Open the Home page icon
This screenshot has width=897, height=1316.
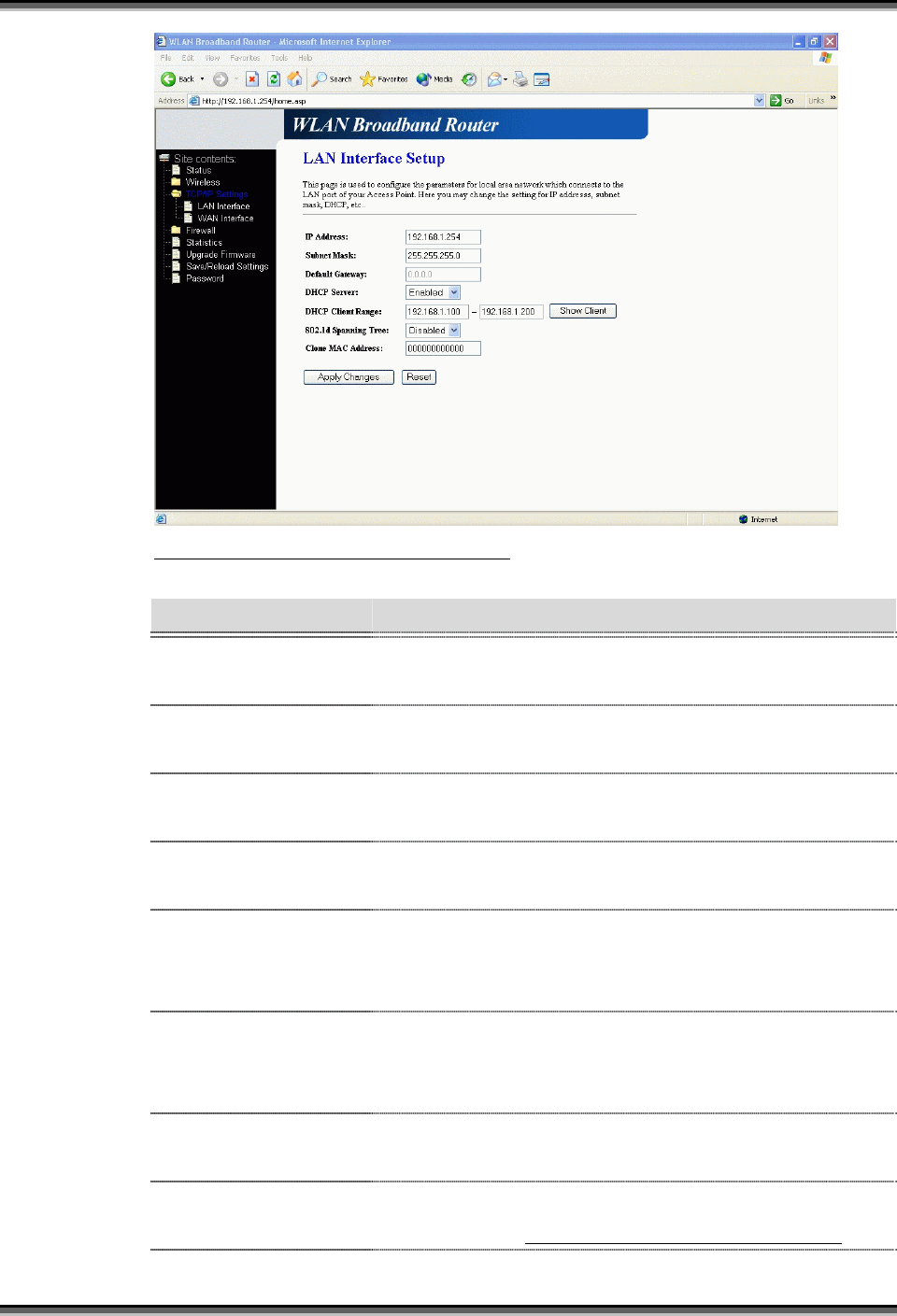point(295,79)
